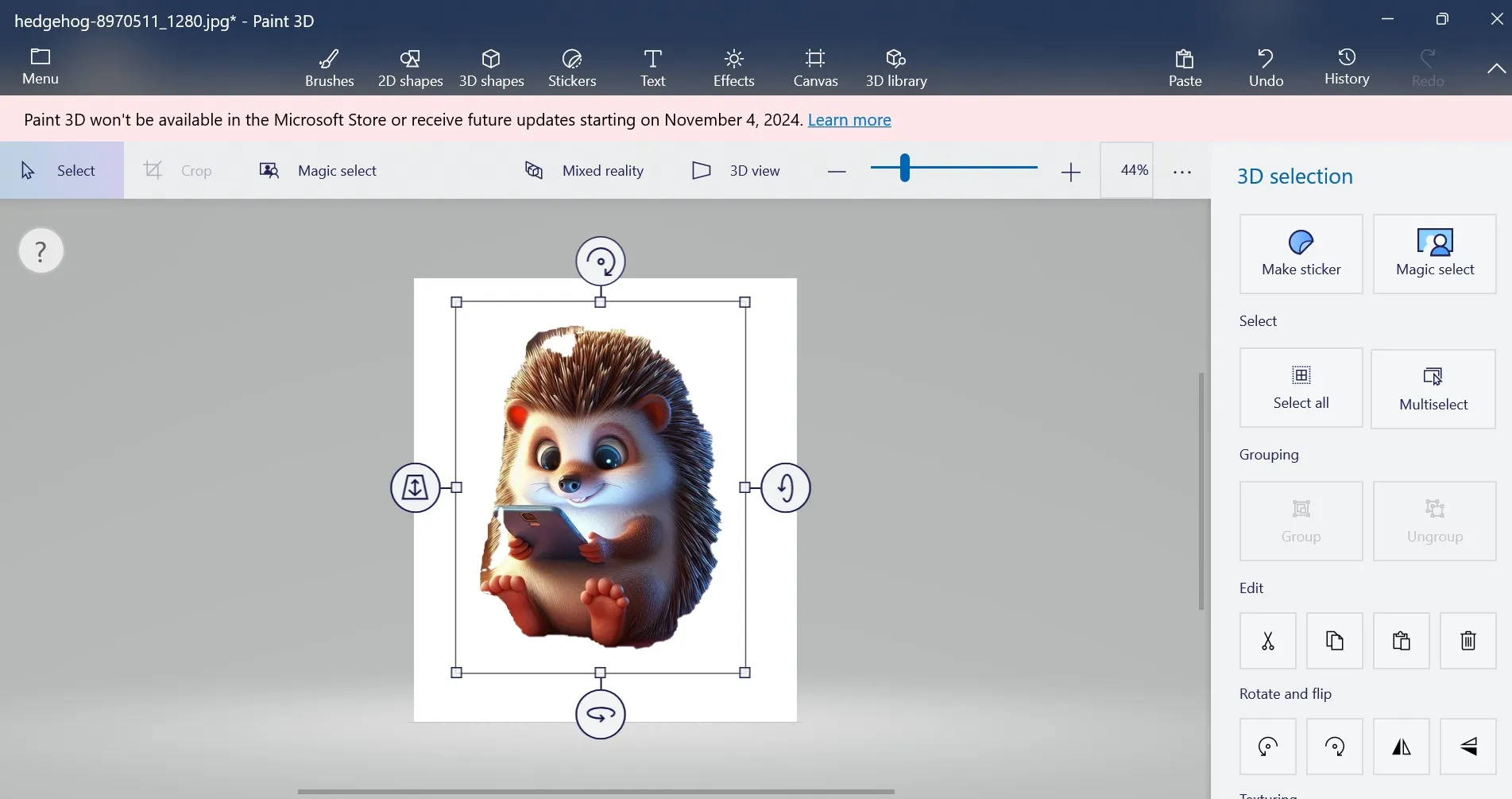The image size is (1512, 799).
Task: Select the Text tool tab
Action: pos(652,68)
